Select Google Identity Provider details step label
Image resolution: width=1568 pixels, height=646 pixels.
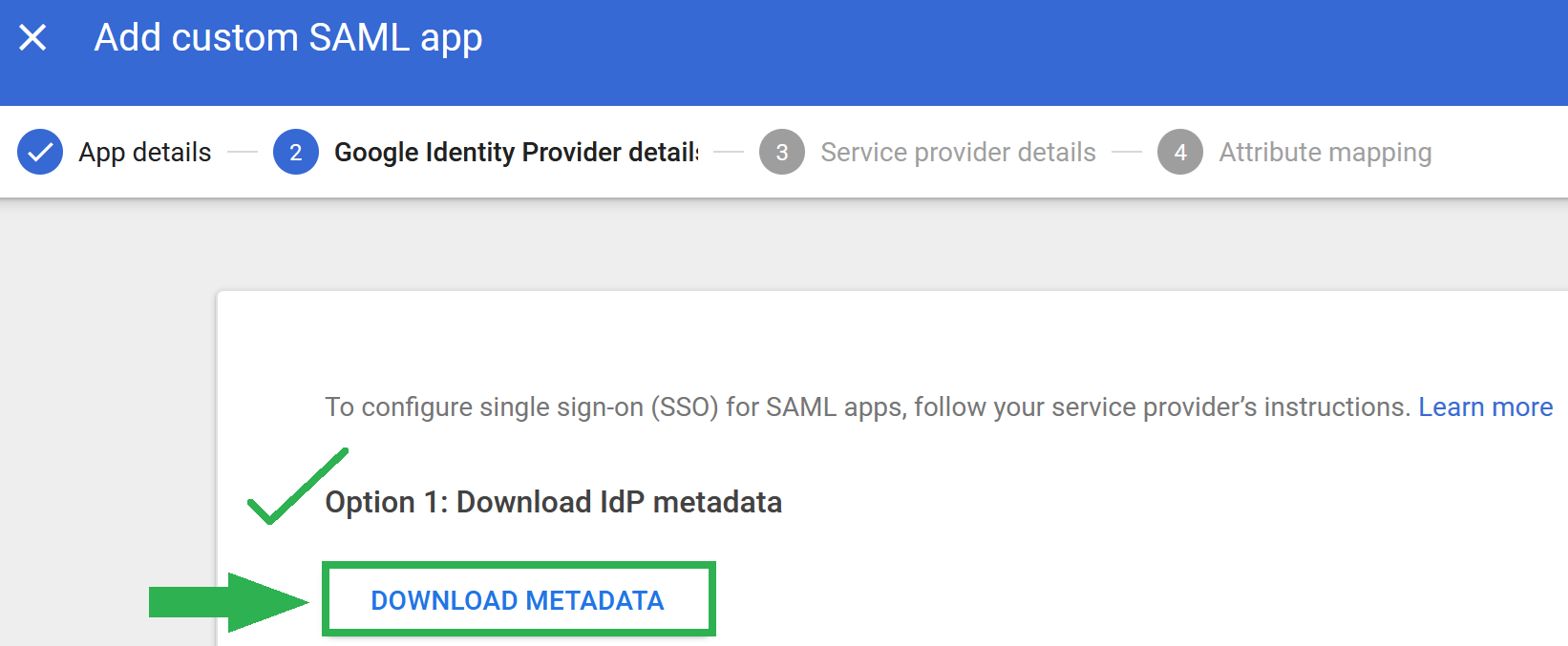point(517,152)
